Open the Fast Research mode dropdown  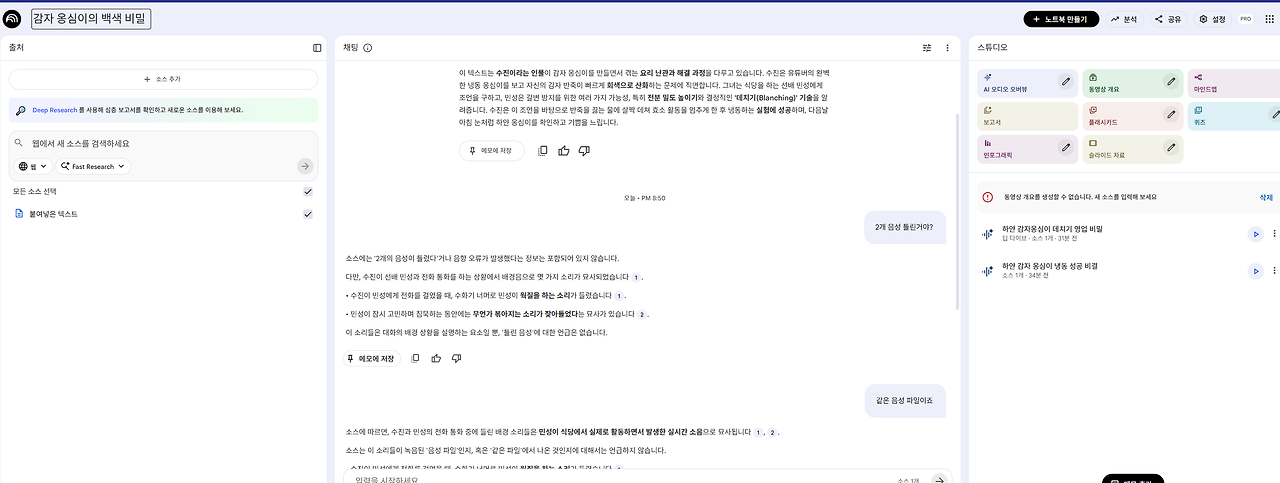[94, 166]
